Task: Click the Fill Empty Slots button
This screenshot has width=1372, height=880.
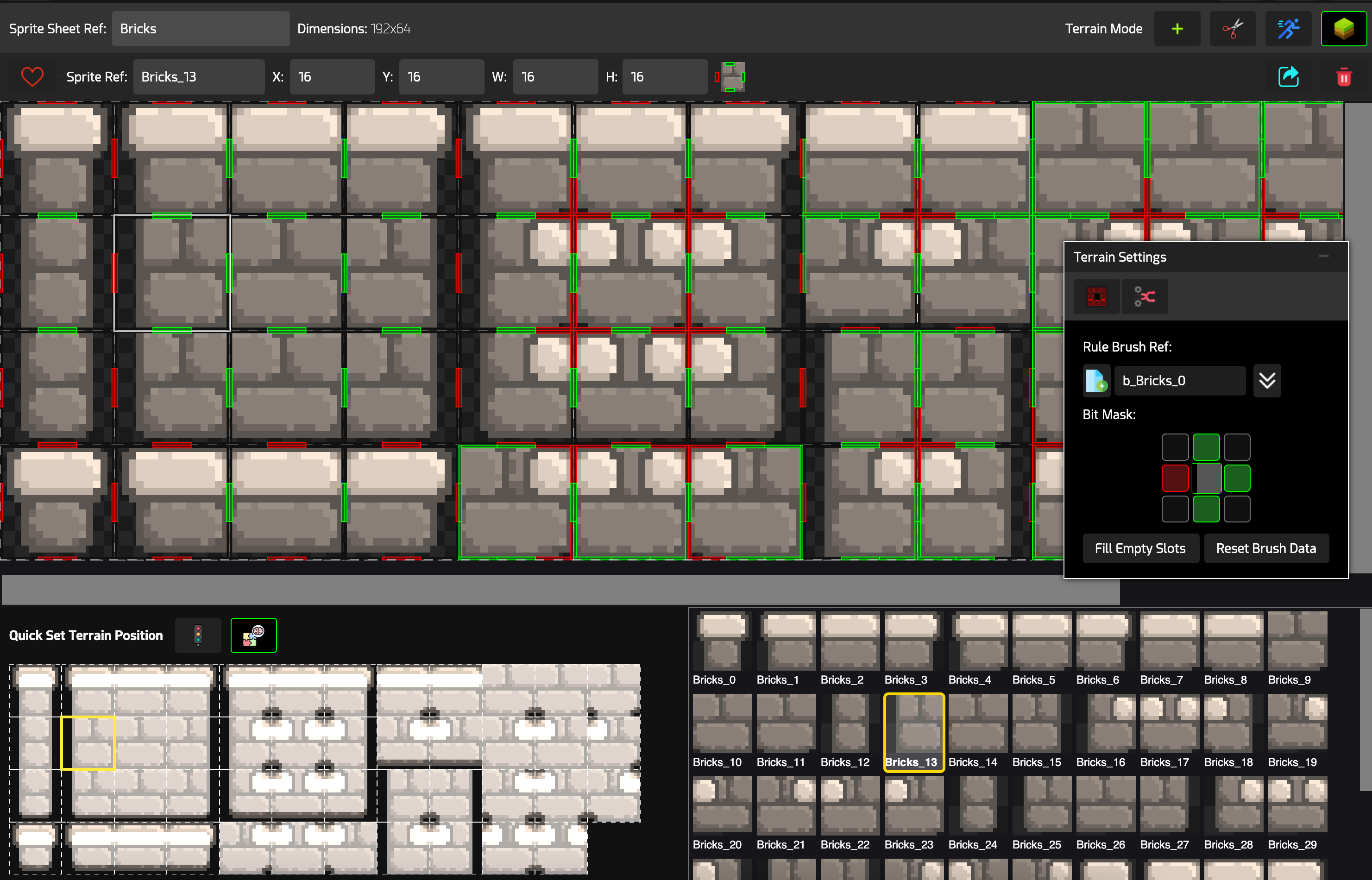Action: coord(1140,548)
